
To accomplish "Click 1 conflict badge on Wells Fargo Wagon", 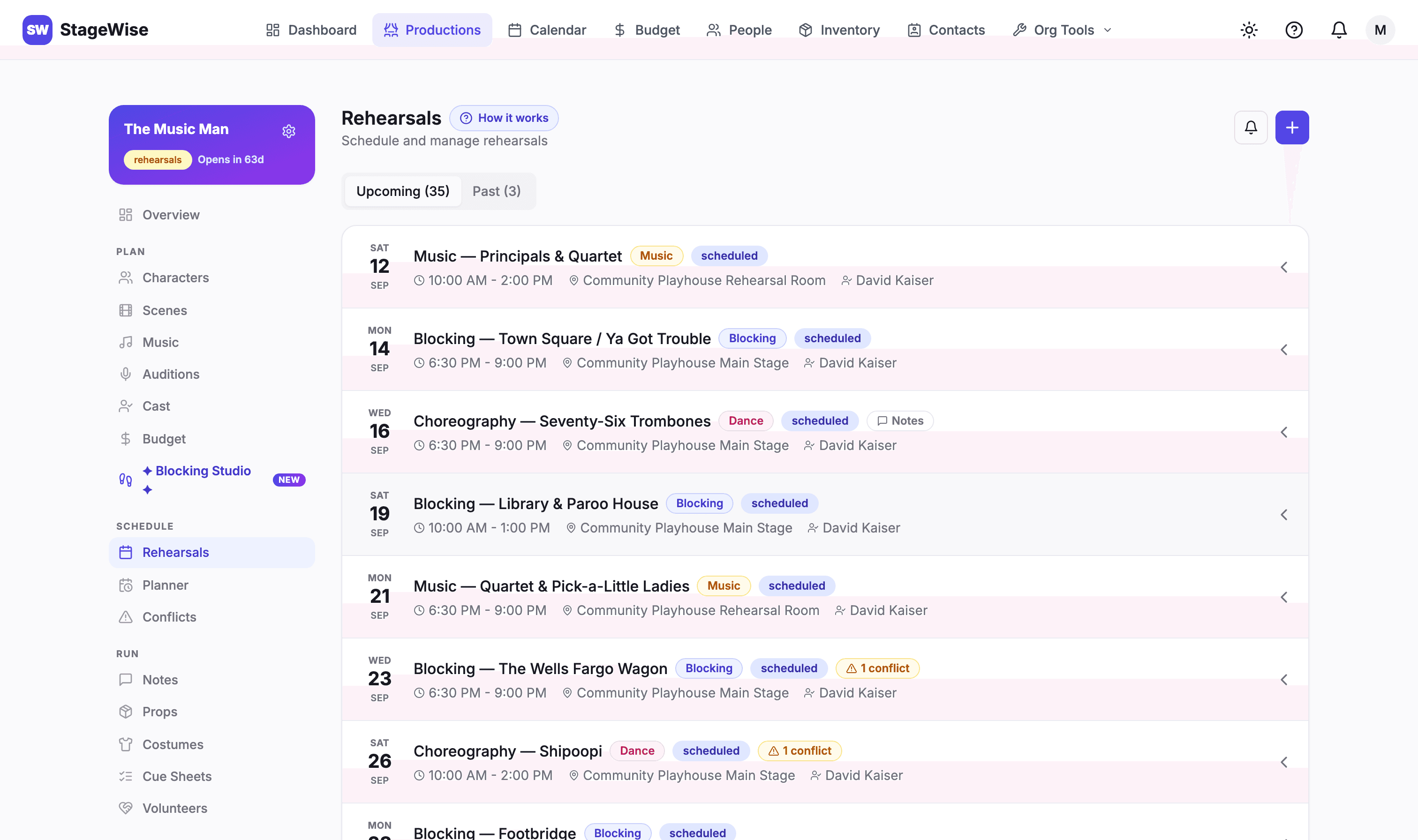I will click(x=877, y=668).
